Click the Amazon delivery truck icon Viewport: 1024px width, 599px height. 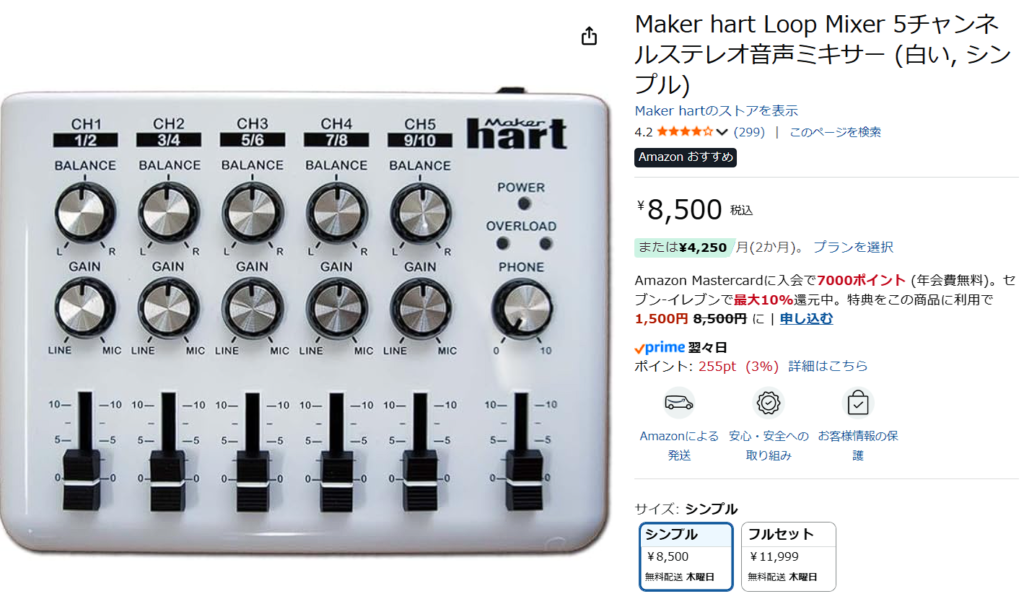[x=679, y=403]
